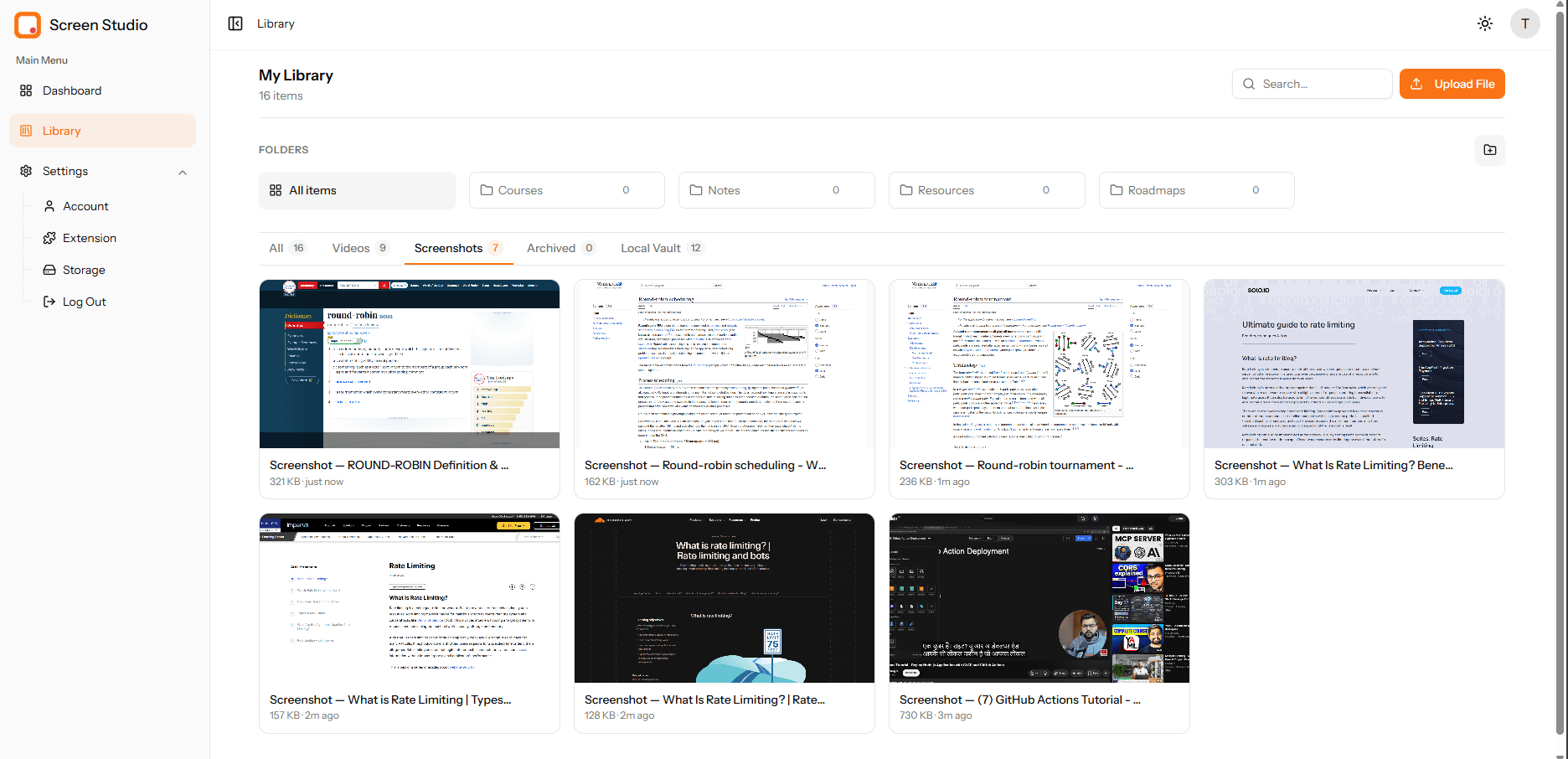Click title 'Screenshot — What is Rate Limiting | Types...'
The width and height of the screenshot is (1568, 759).
pos(390,700)
